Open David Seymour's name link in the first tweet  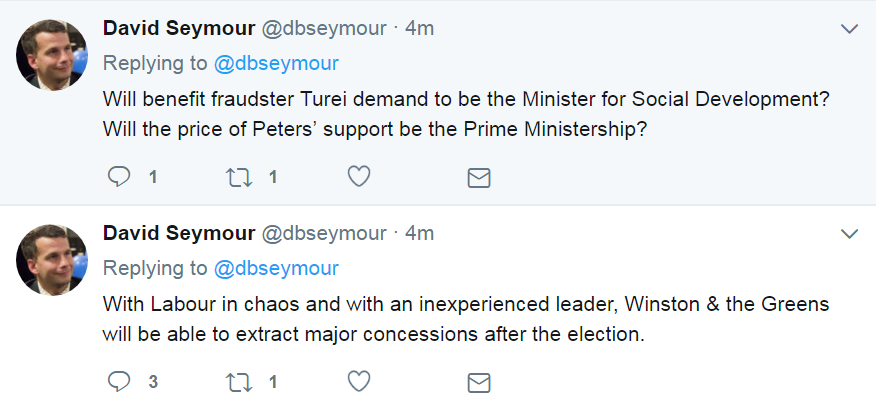coord(178,28)
